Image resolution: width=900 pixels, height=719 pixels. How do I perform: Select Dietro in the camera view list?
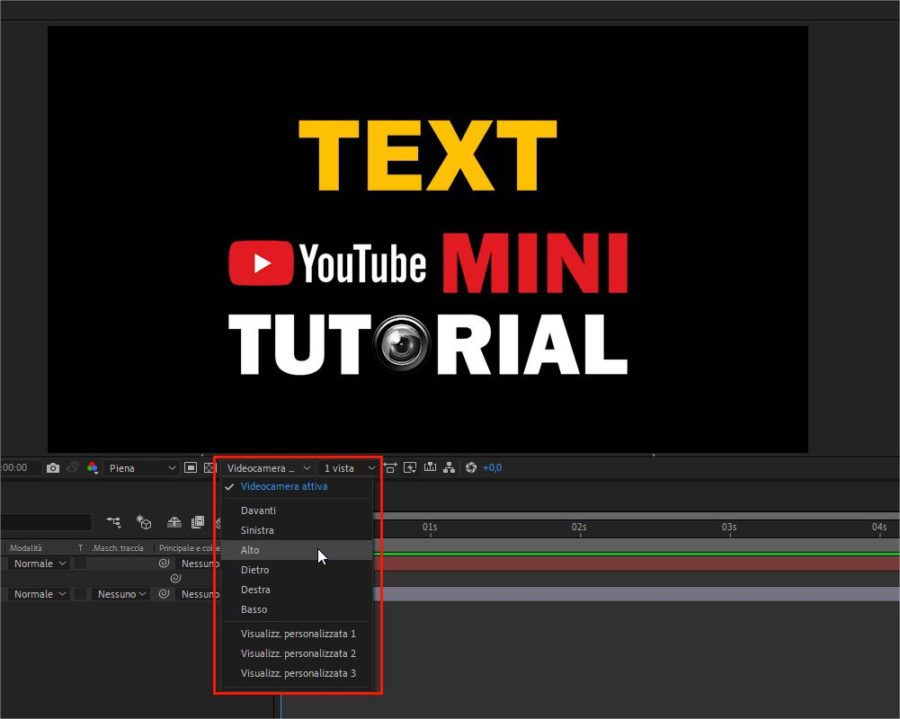[x=255, y=570]
